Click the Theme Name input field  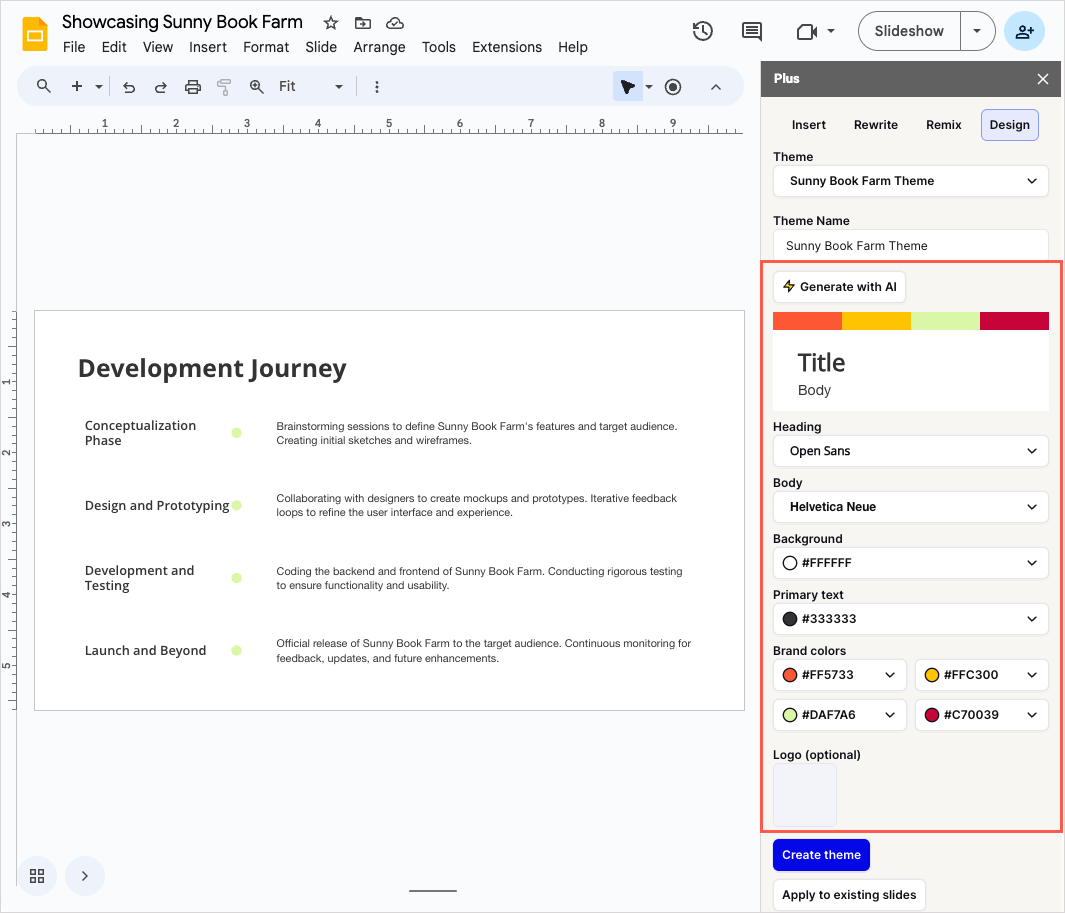click(x=910, y=246)
